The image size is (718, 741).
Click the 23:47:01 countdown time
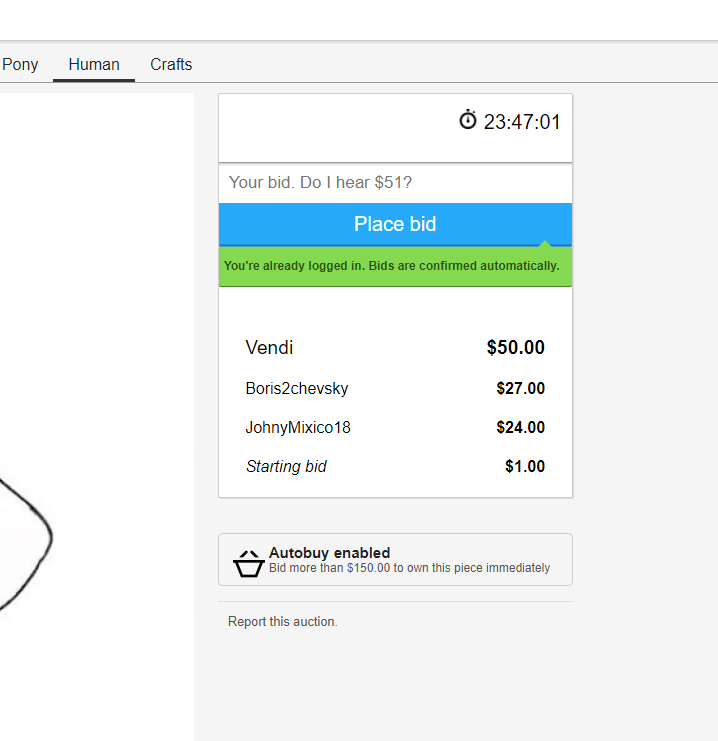tap(522, 123)
